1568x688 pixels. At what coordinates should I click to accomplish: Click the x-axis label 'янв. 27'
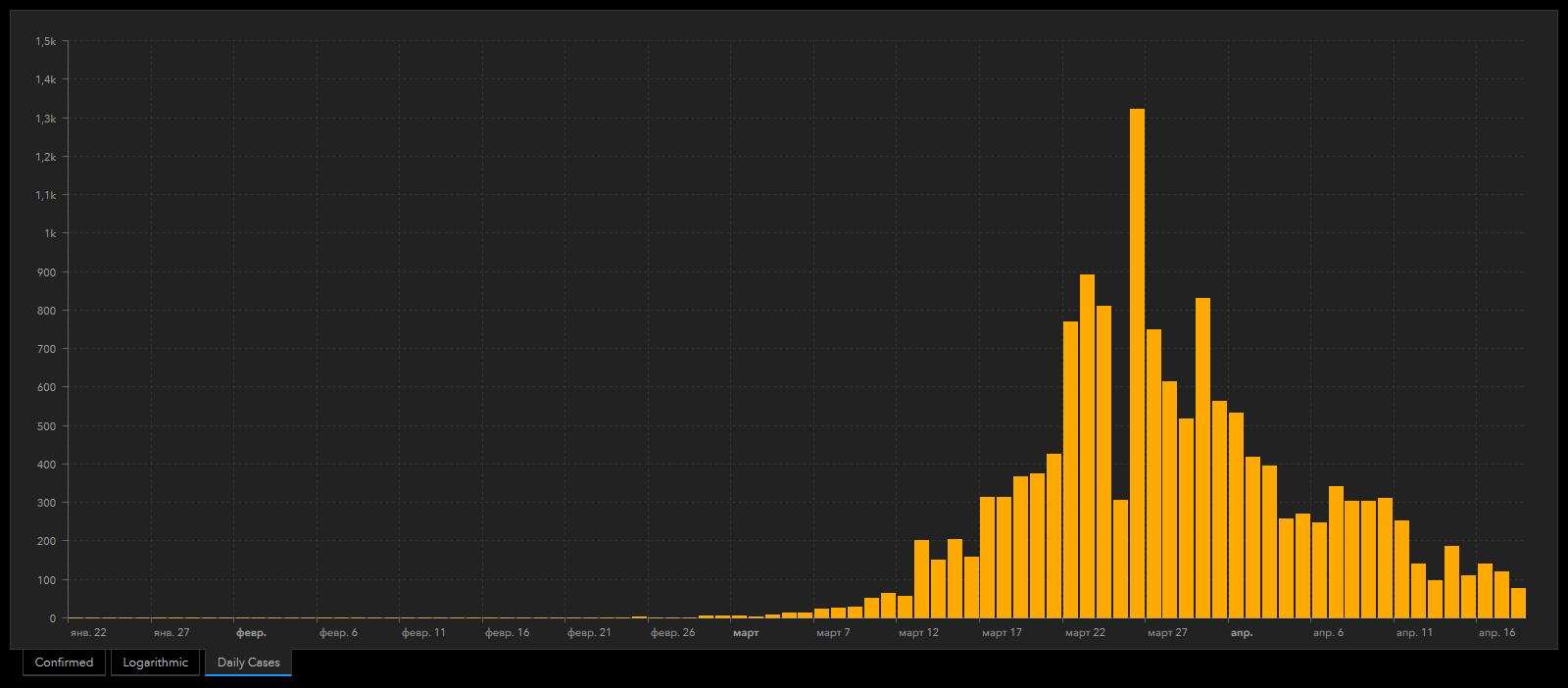point(171,633)
